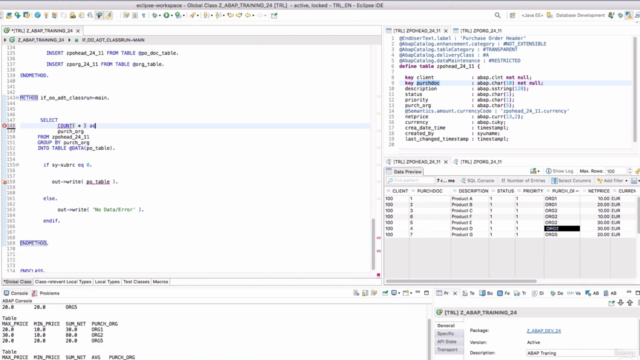Click the Console pin console icon
This screenshot has height=360, width=640.
tap(385, 293)
